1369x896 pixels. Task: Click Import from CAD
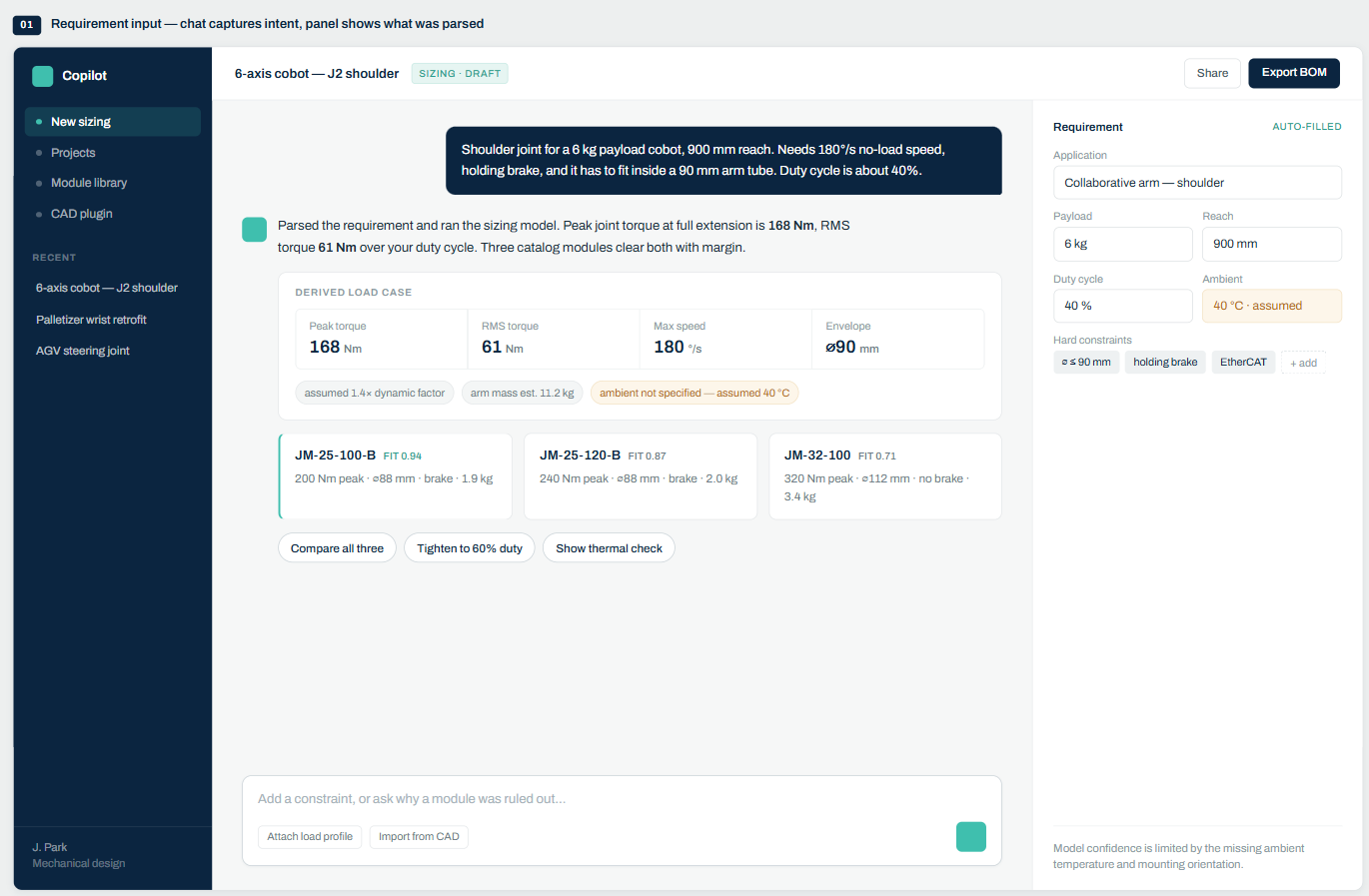coord(419,837)
